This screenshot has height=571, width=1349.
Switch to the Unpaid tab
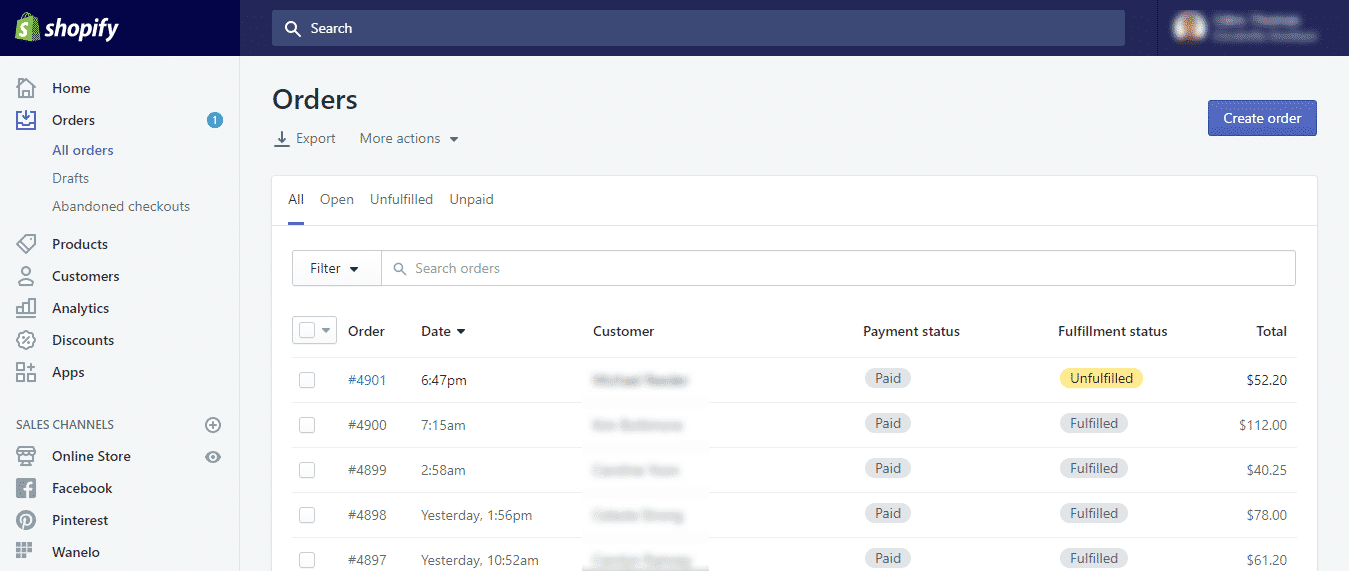click(x=471, y=199)
